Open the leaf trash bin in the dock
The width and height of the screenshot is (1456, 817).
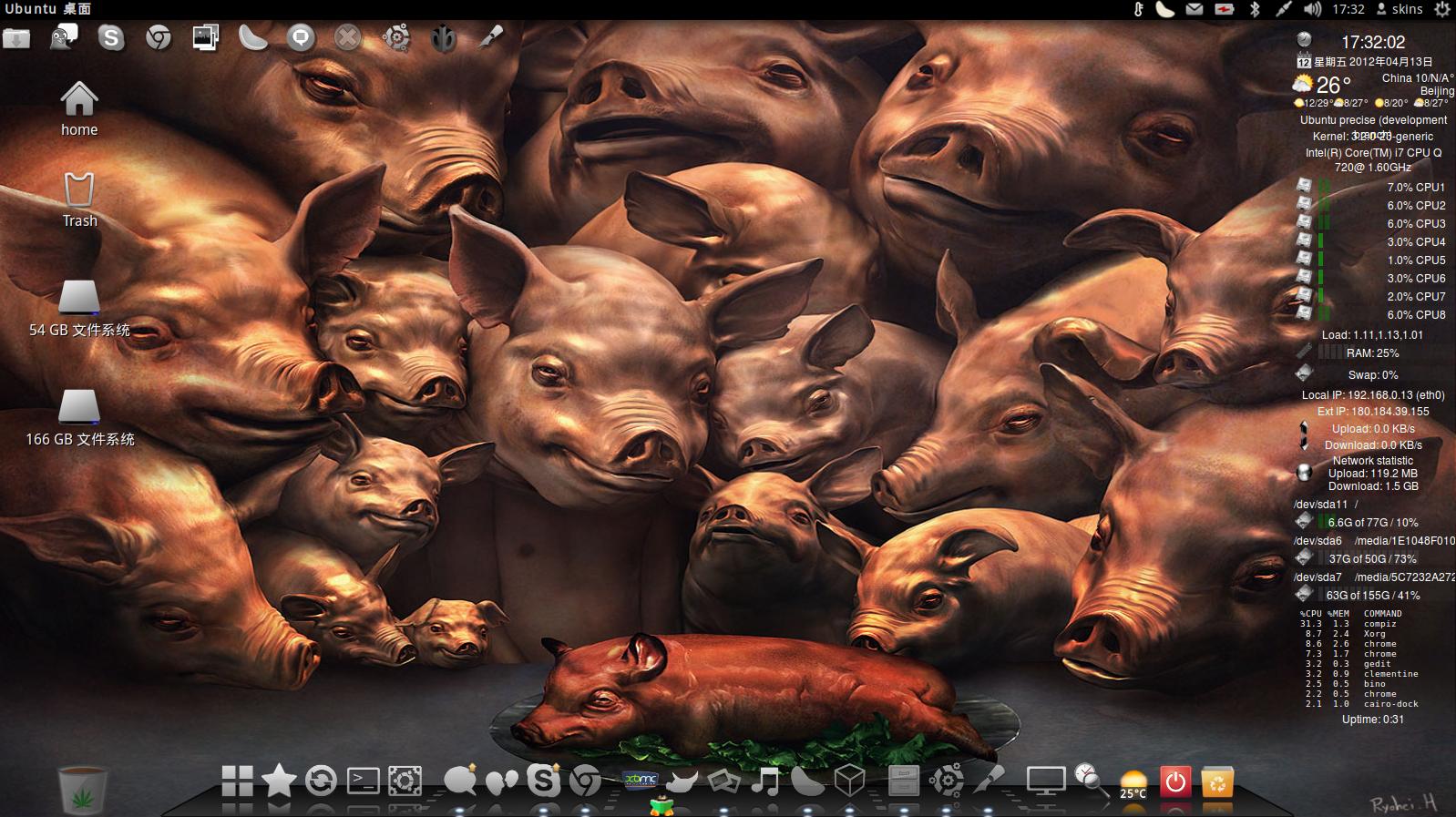83,789
